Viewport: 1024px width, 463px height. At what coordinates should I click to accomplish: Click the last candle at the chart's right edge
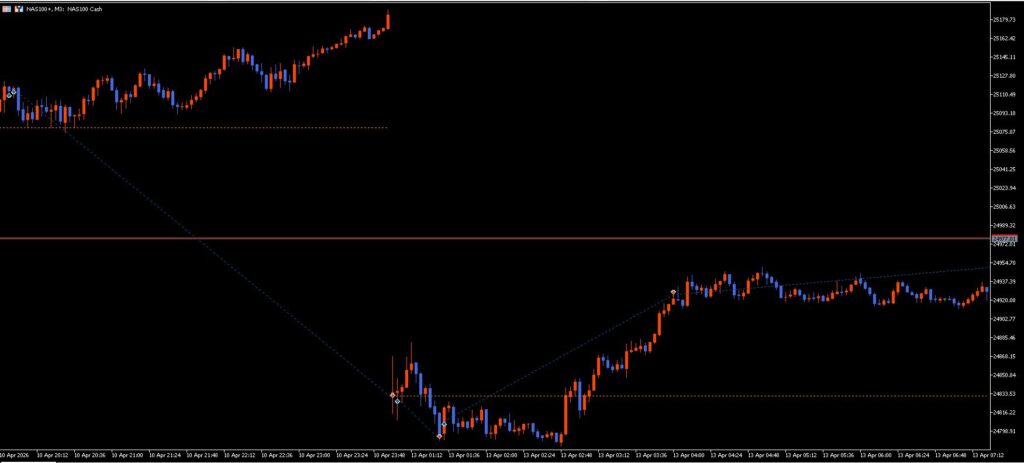tap(985, 291)
